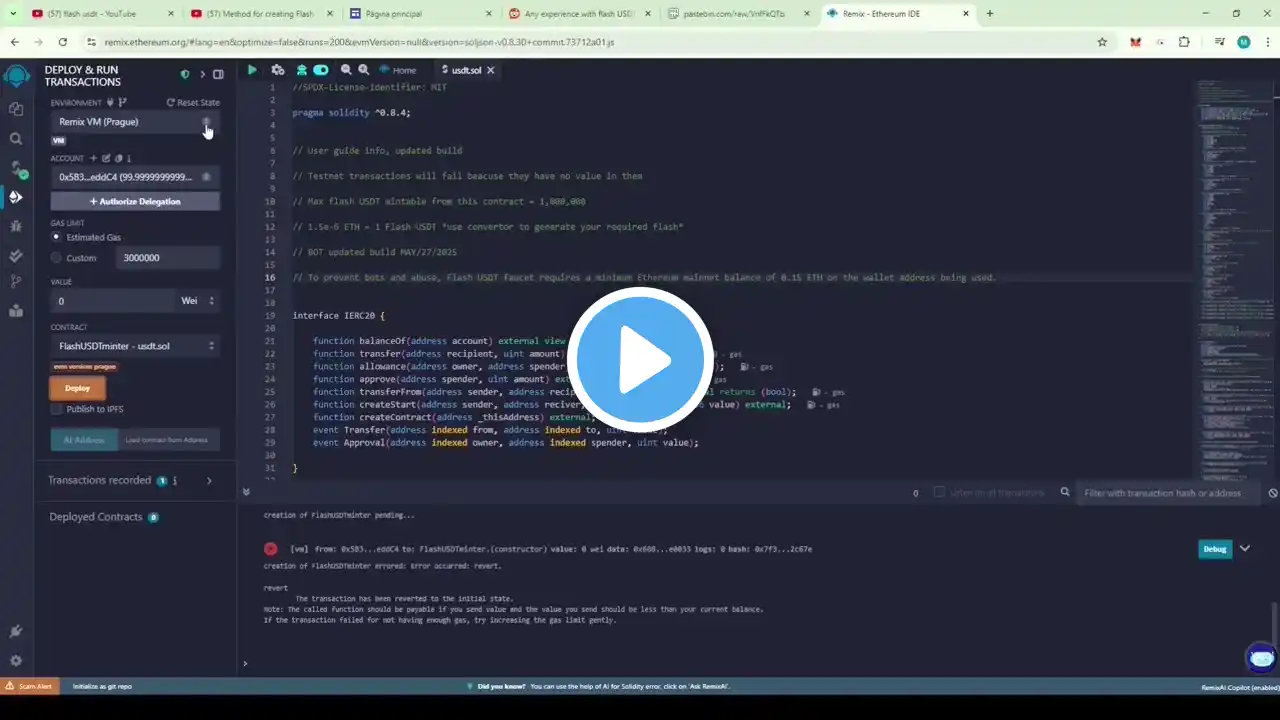
Task: Open the MetaMask fox extension icon
Action: pos(1135,42)
